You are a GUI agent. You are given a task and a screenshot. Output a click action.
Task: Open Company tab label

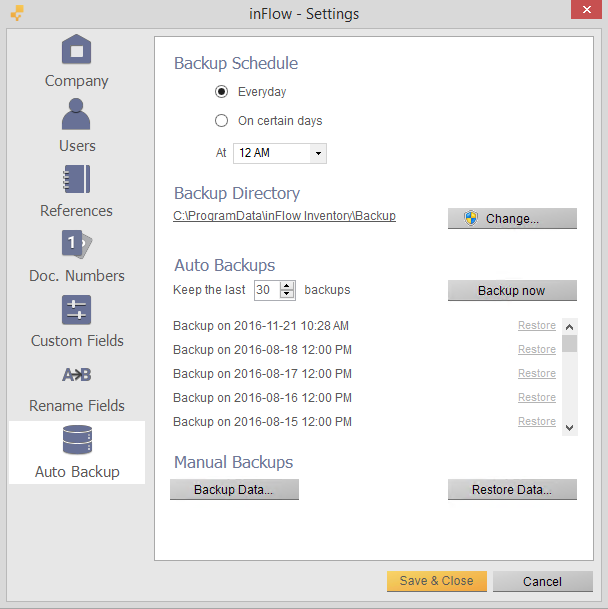77,81
